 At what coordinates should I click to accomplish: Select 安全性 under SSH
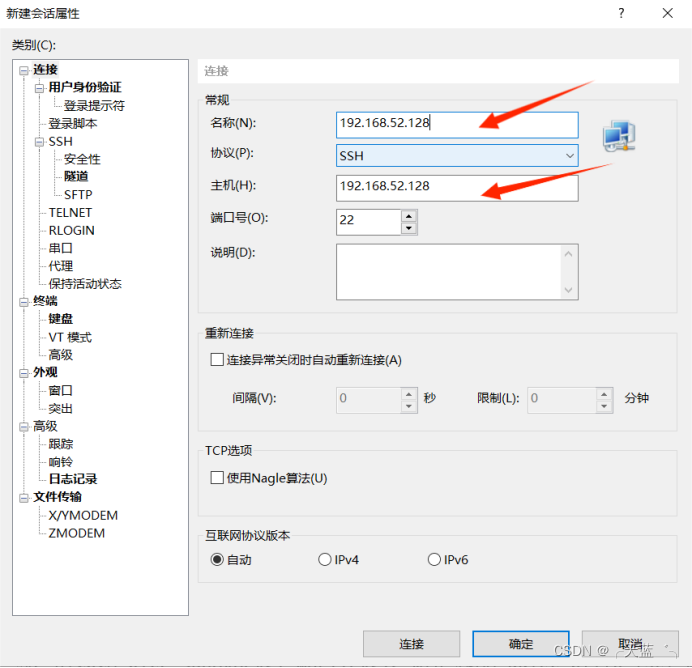coord(82,159)
